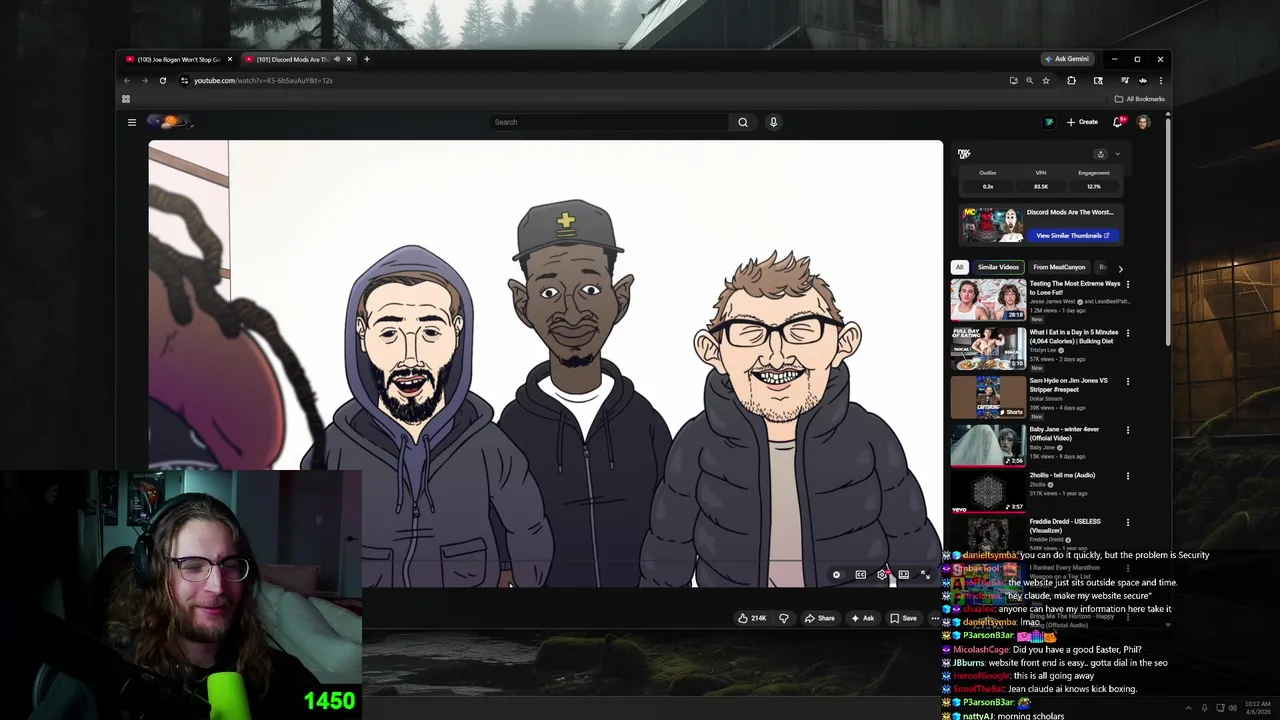Bookmark this page with the star
The image size is (1280, 720).
click(x=1046, y=80)
